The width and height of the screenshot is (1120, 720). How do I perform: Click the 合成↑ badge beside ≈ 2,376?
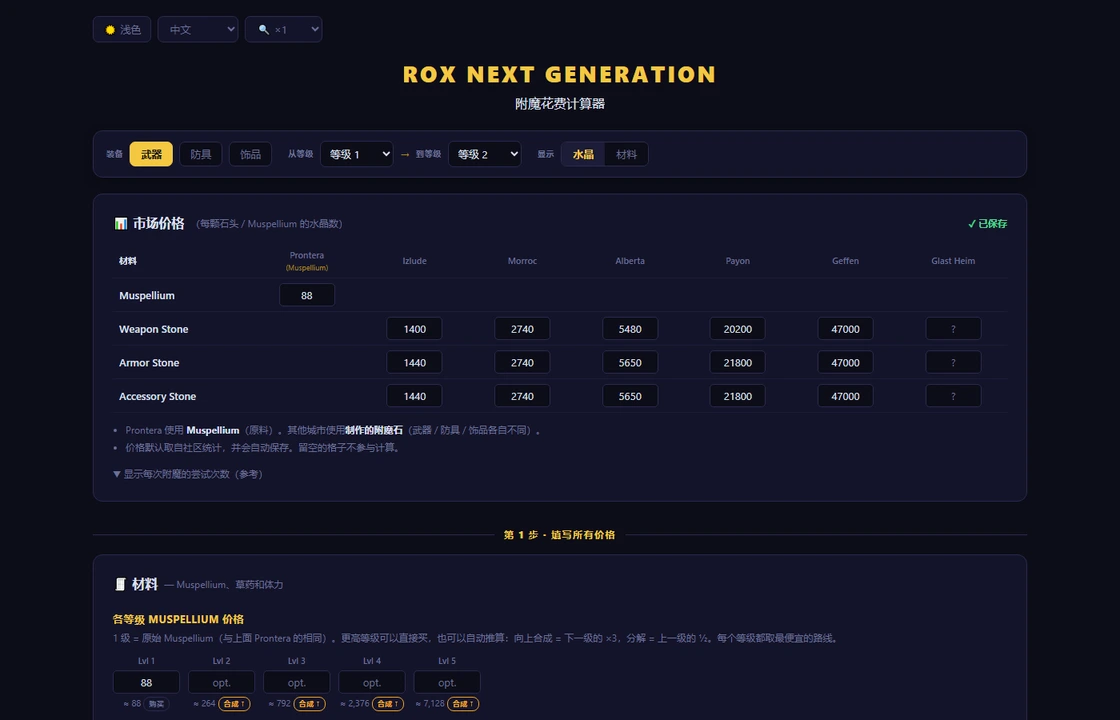tap(388, 704)
